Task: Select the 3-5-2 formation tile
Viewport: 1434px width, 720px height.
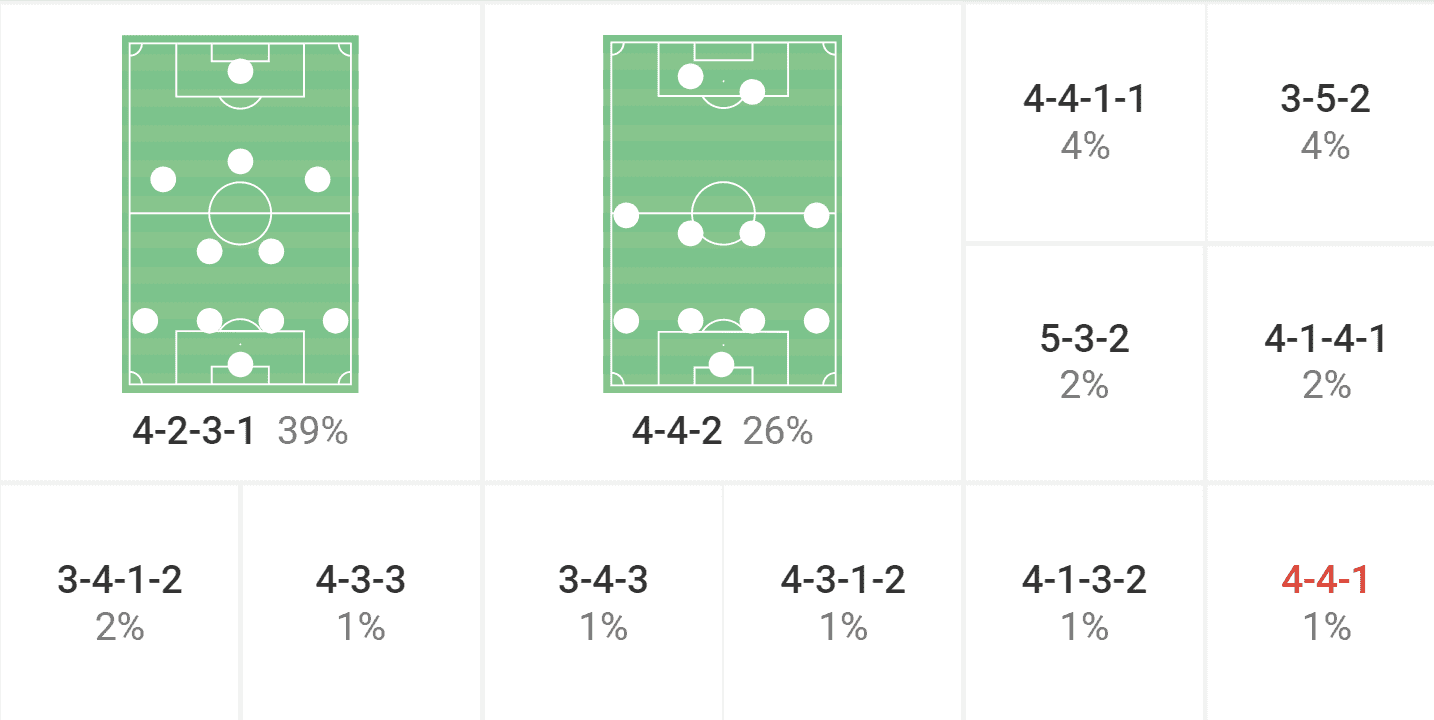Action: pyautogui.click(x=1325, y=122)
